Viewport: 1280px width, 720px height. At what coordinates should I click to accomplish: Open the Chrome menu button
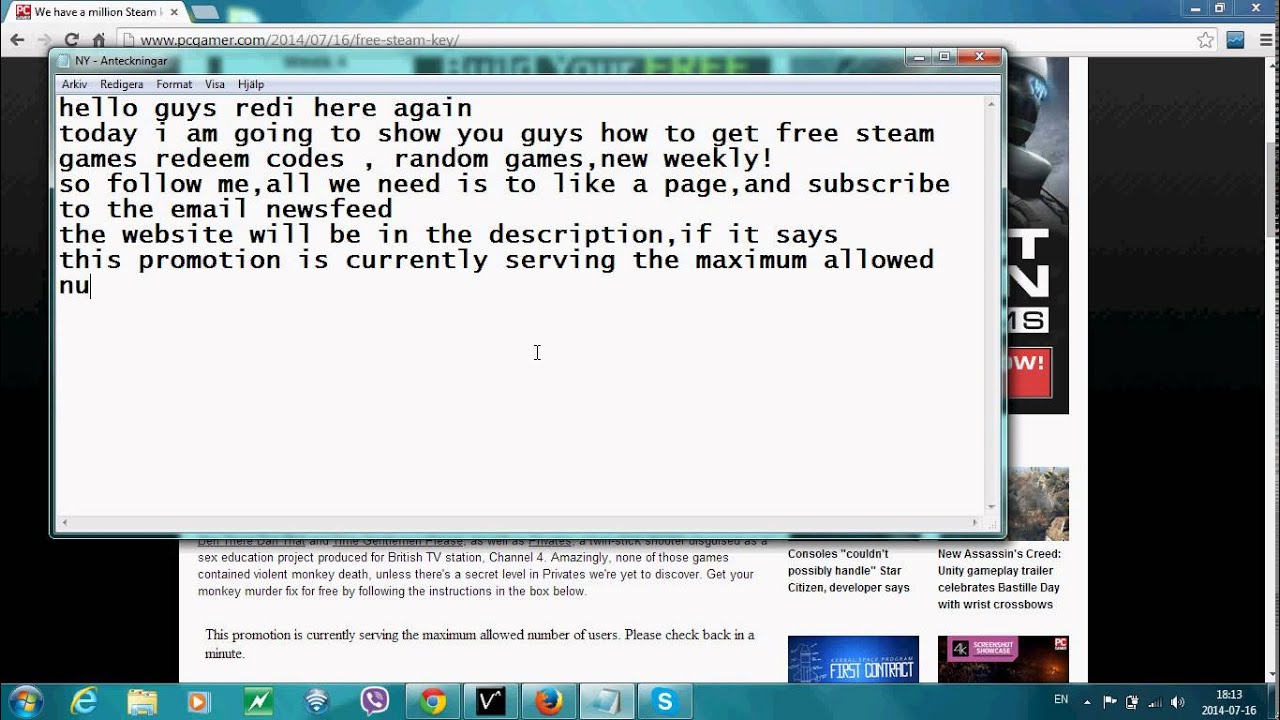(x=1264, y=40)
